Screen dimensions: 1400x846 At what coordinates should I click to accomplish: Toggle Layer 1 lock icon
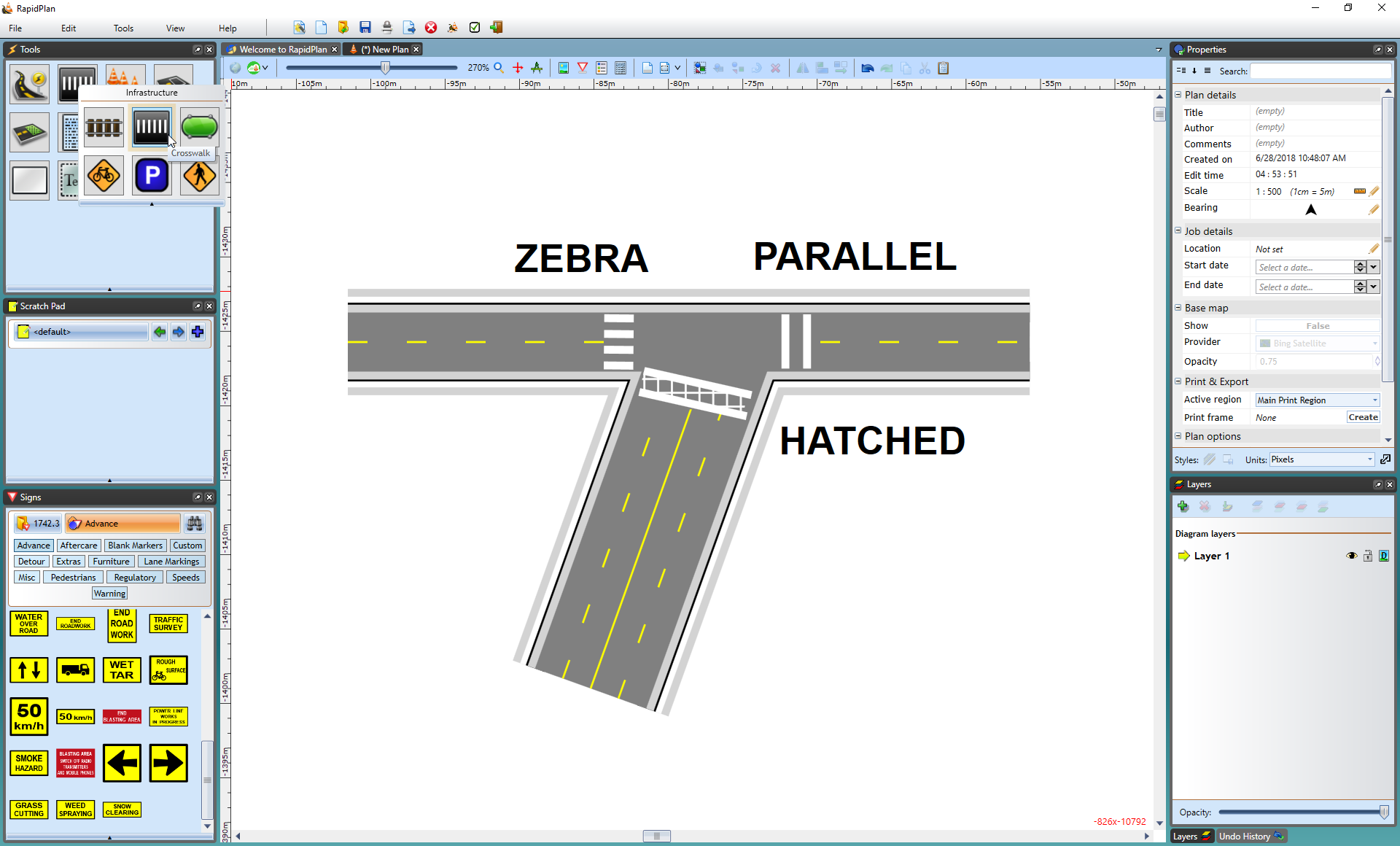[1368, 556]
